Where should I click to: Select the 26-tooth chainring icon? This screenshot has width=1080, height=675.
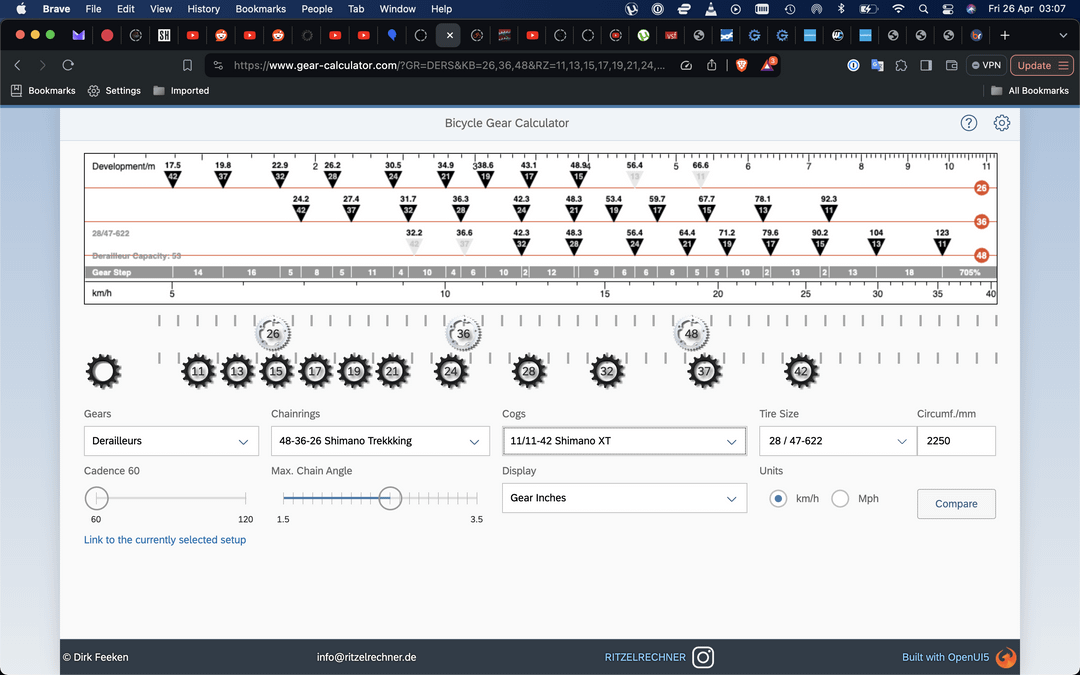pos(273,334)
